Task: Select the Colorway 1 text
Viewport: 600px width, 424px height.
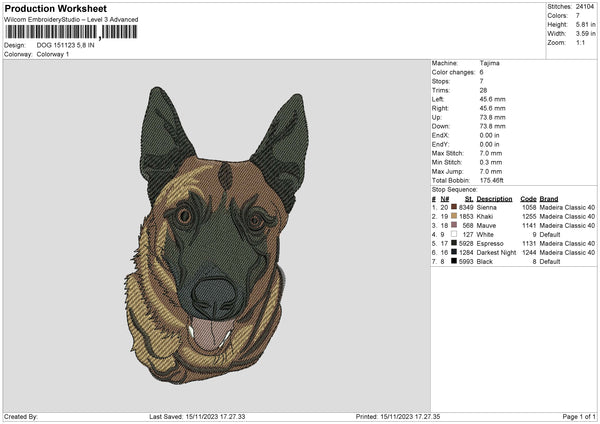Action: (53, 52)
